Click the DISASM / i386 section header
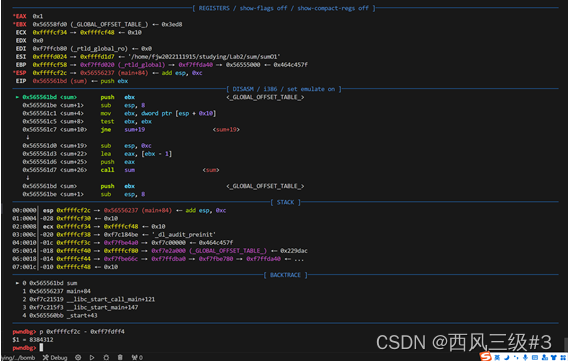Image resolution: width=568 pixels, height=362 pixels. pyautogui.click(x=284, y=89)
